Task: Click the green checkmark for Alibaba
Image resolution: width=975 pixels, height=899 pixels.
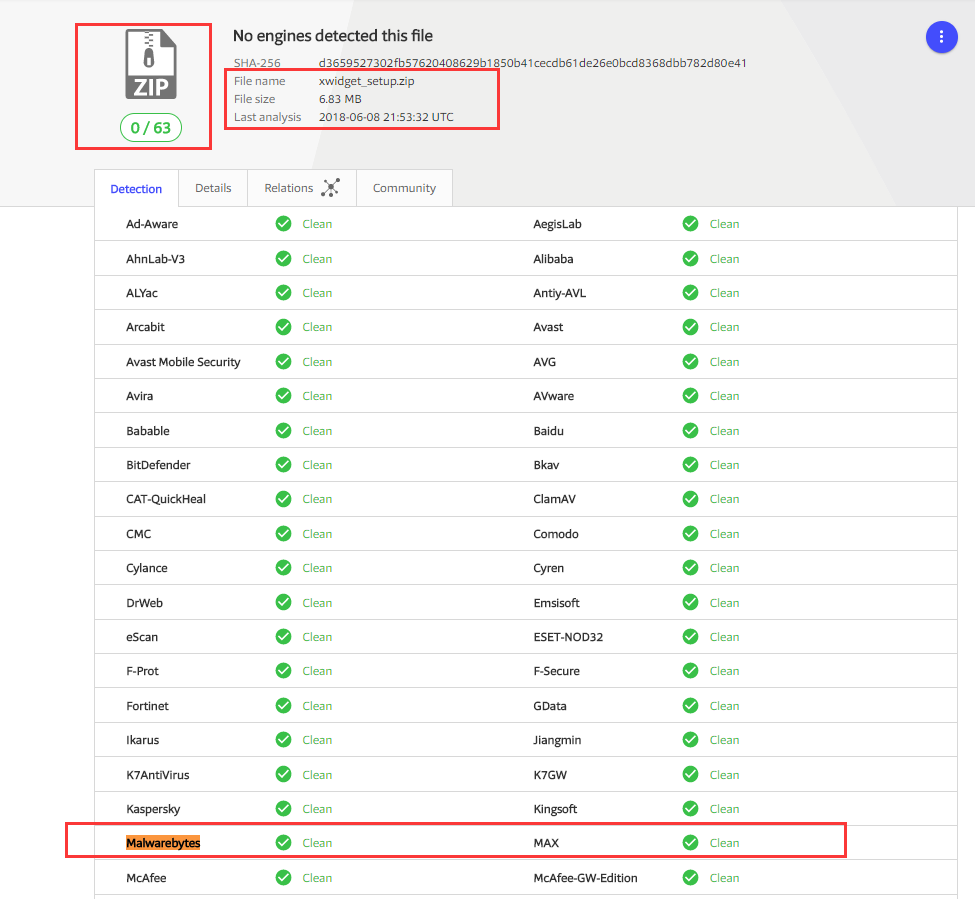Action: coord(690,259)
